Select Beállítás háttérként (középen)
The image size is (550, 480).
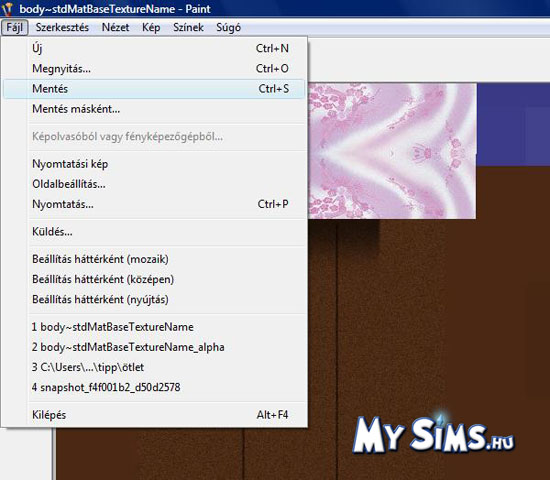[x=154, y=279]
